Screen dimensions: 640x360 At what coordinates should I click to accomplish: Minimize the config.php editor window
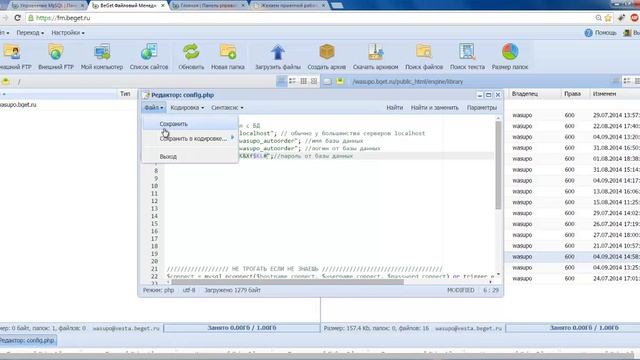pyautogui.click(x=480, y=95)
